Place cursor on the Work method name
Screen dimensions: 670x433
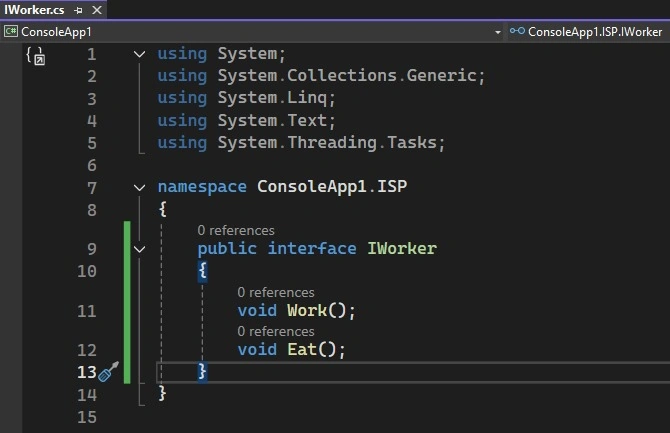[307, 311]
